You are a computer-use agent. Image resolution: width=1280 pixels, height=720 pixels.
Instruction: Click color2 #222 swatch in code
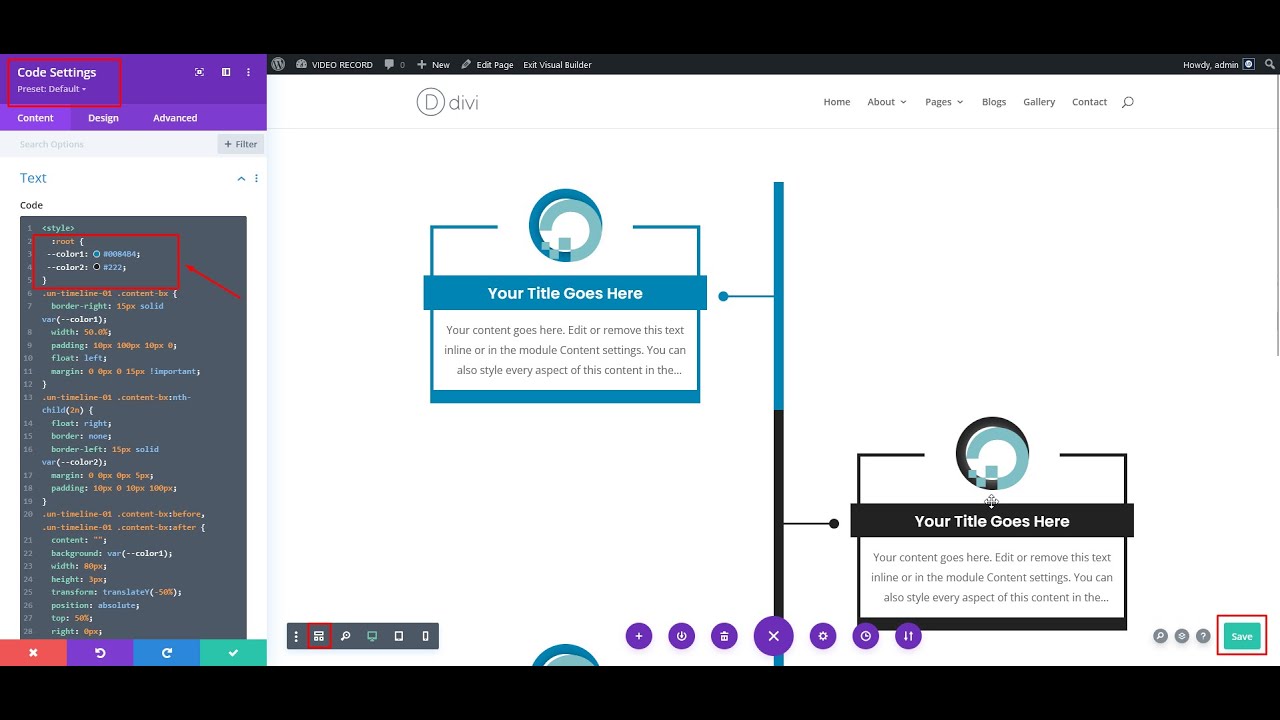97,267
